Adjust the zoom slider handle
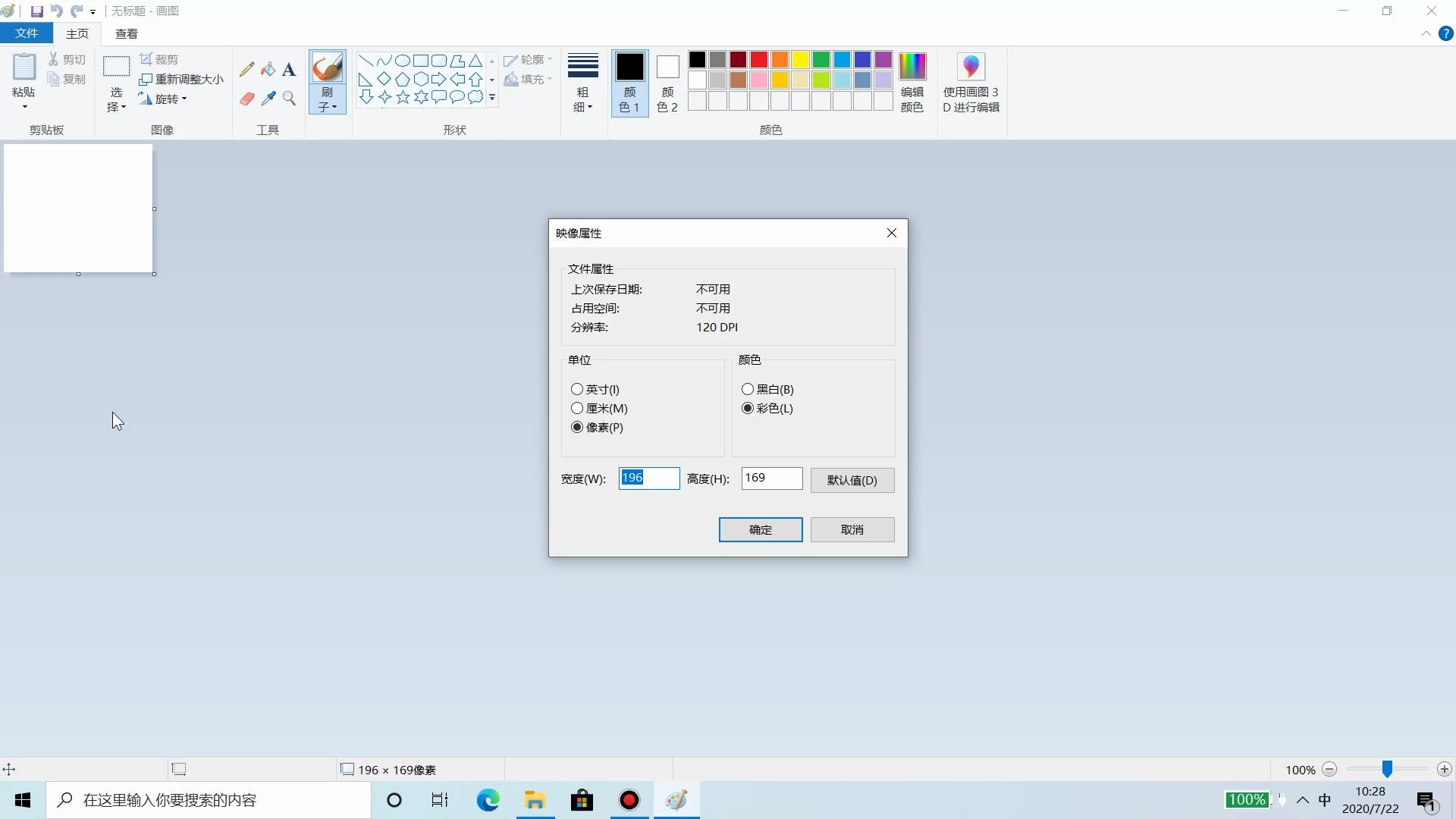 1387,769
